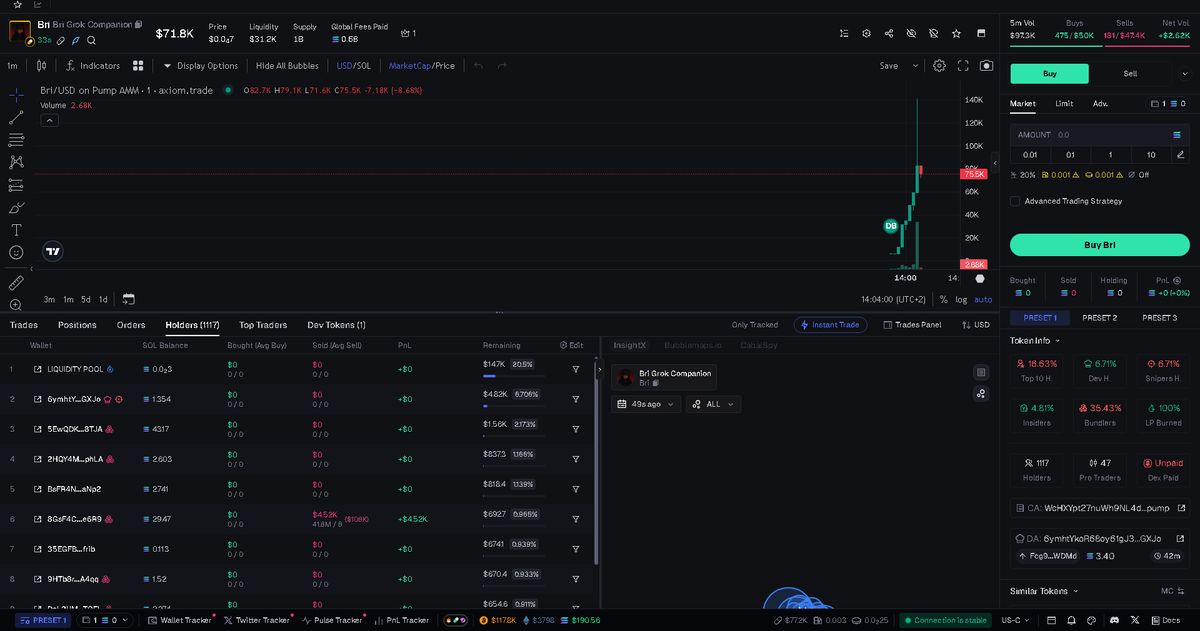Open Indicators in chart toolbar
1200x631 pixels.
[92, 66]
